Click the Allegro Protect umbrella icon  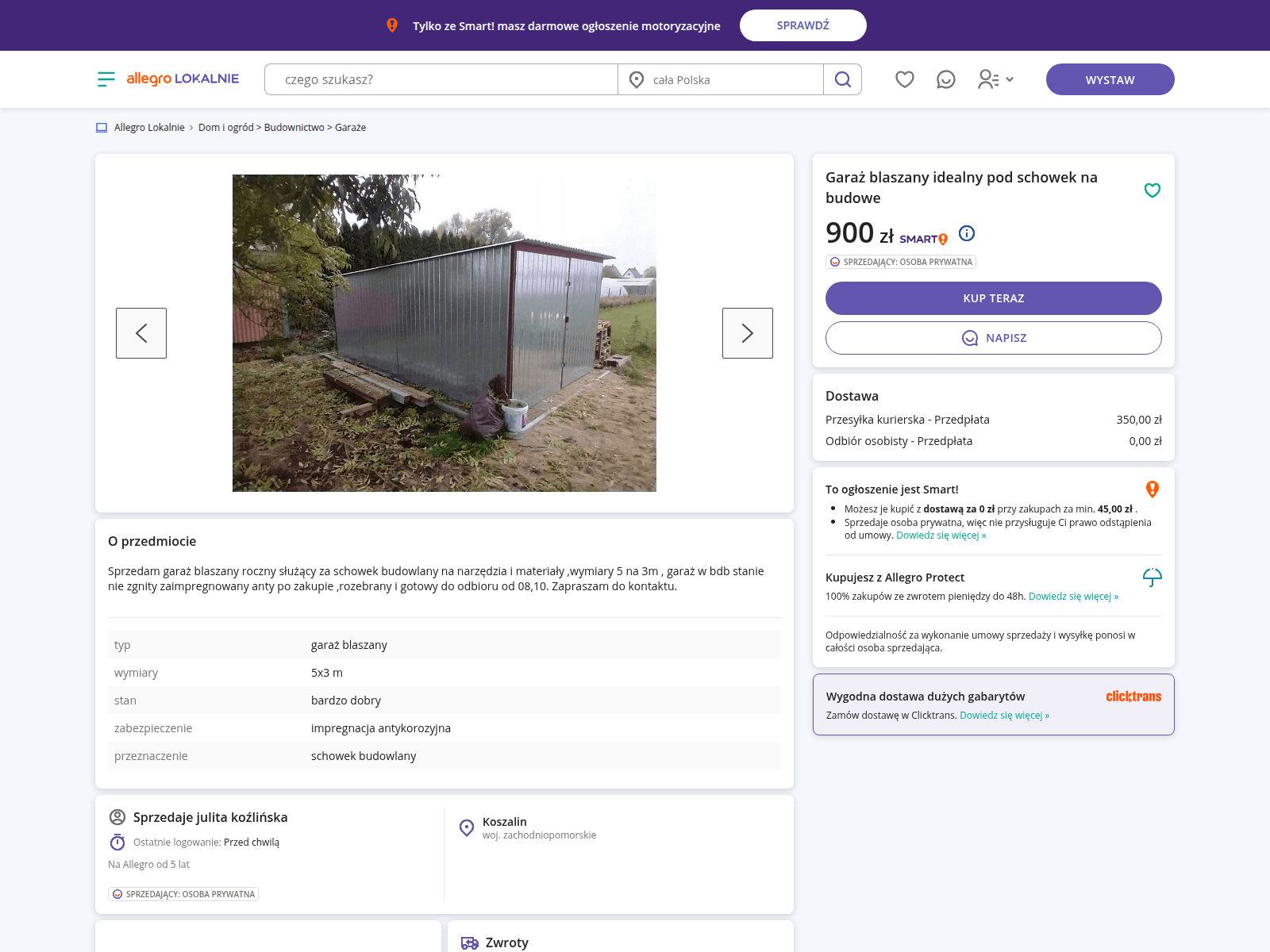(1153, 578)
